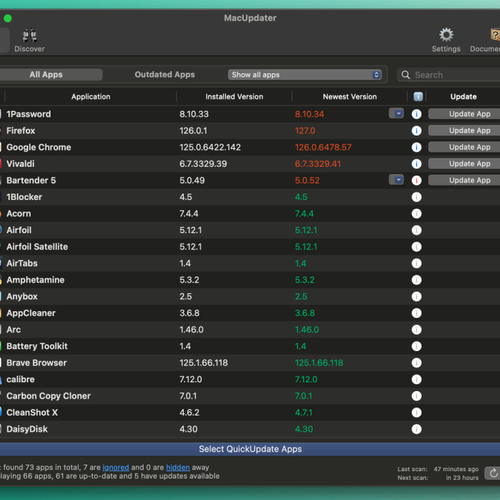The height and width of the screenshot is (500, 500).
Task: Open Settings gear icon
Action: (446, 35)
